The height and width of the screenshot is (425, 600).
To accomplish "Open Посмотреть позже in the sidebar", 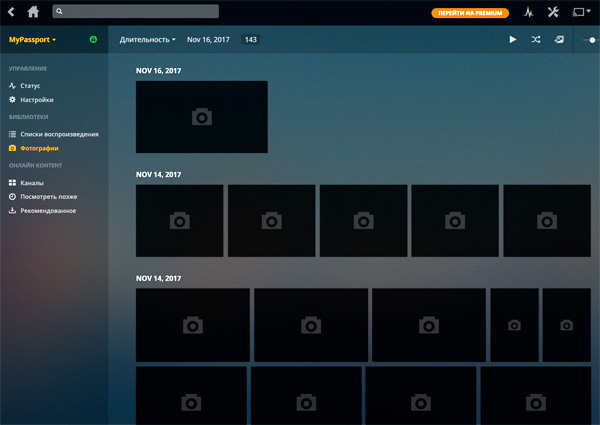I will (47, 197).
